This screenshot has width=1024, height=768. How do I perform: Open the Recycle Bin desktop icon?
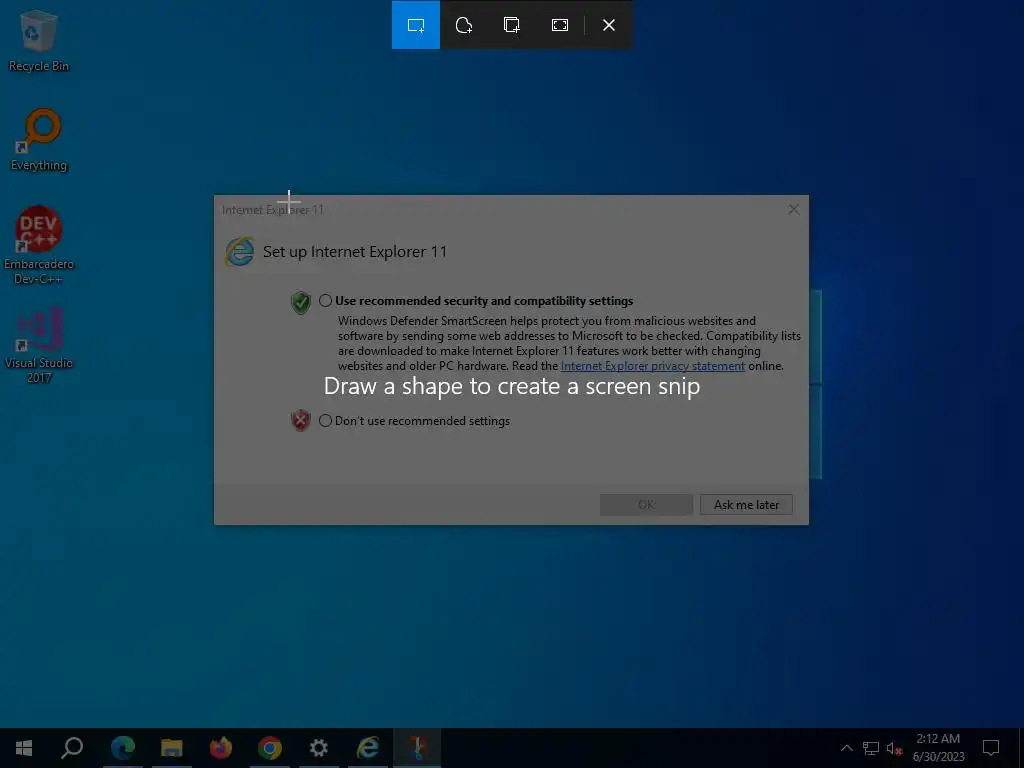[x=39, y=40]
